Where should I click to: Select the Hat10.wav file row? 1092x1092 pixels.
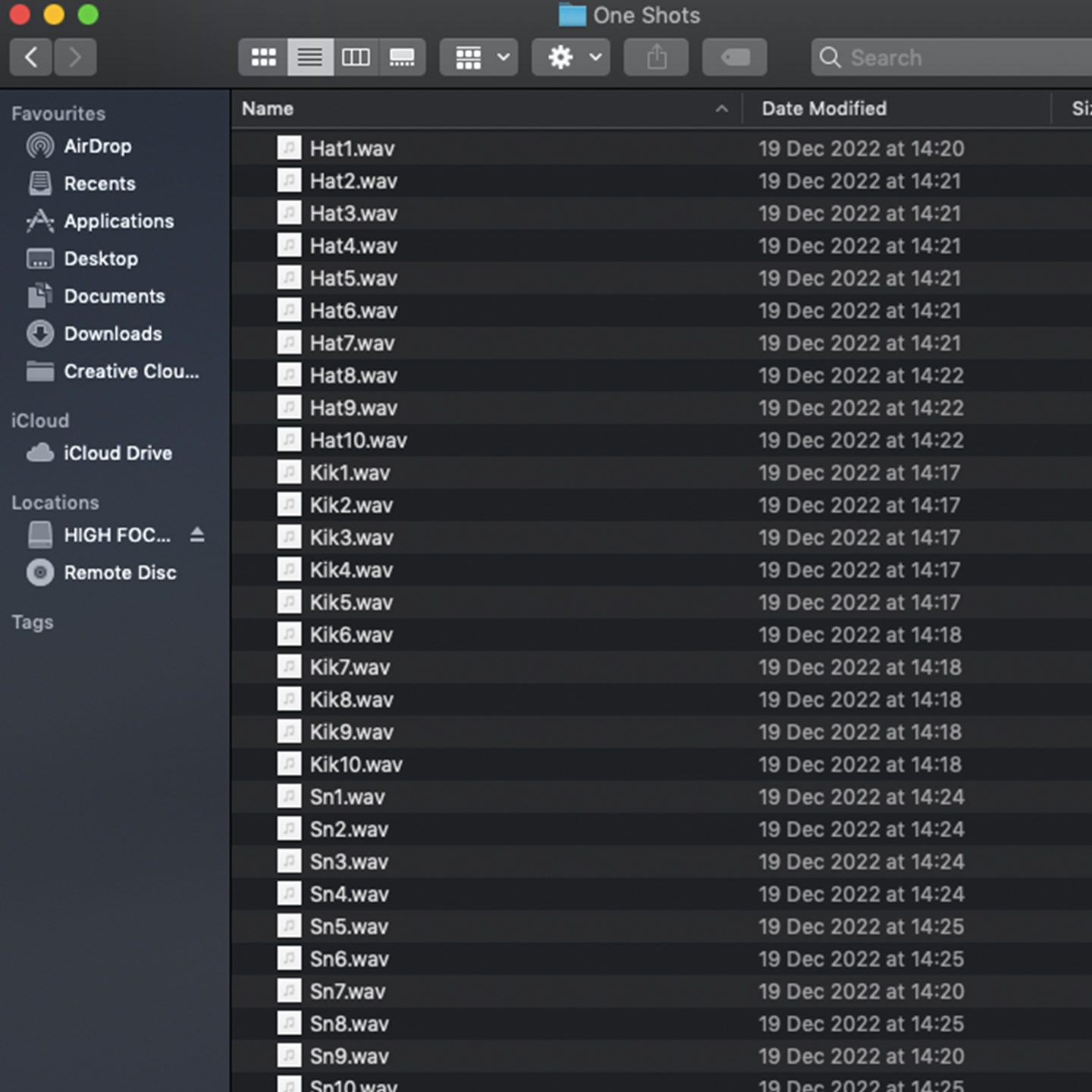click(x=358, y=441)
